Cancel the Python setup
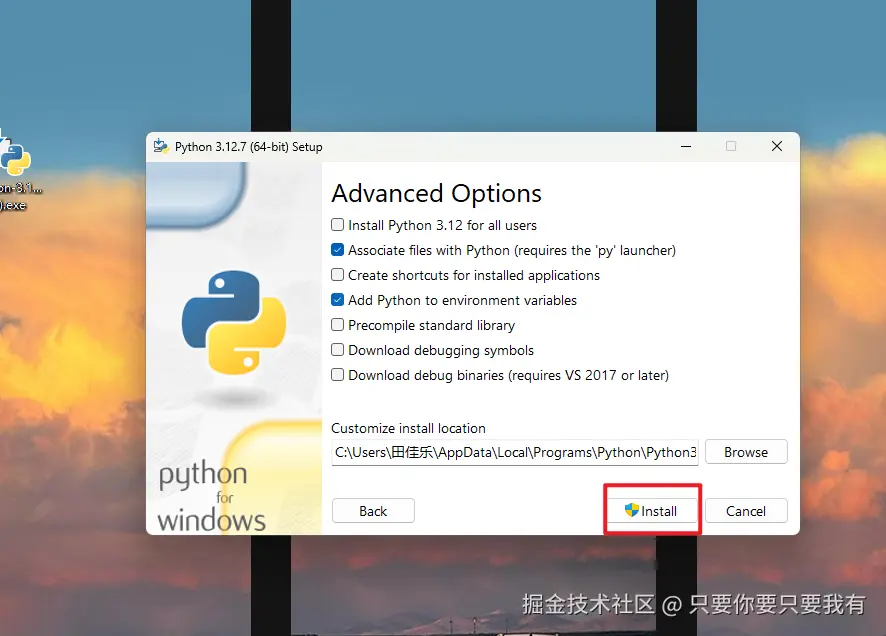 746,511
